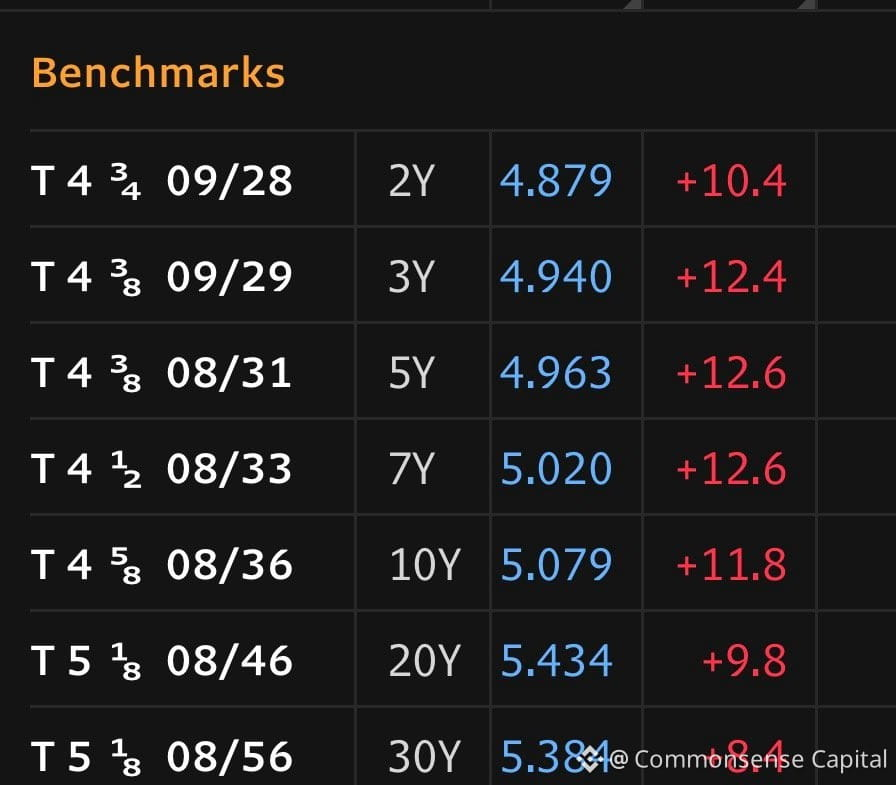
Task: Click the Benchmarks section heading
Action: pyautogui.click(x=158, y=73)
